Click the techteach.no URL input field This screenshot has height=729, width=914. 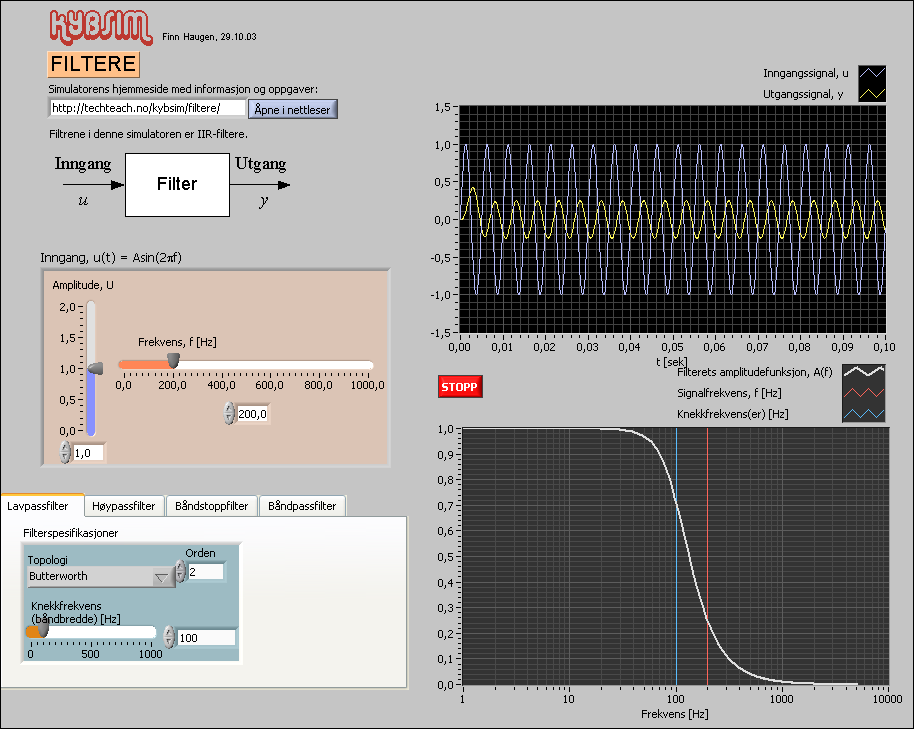[x=147, y=108]
